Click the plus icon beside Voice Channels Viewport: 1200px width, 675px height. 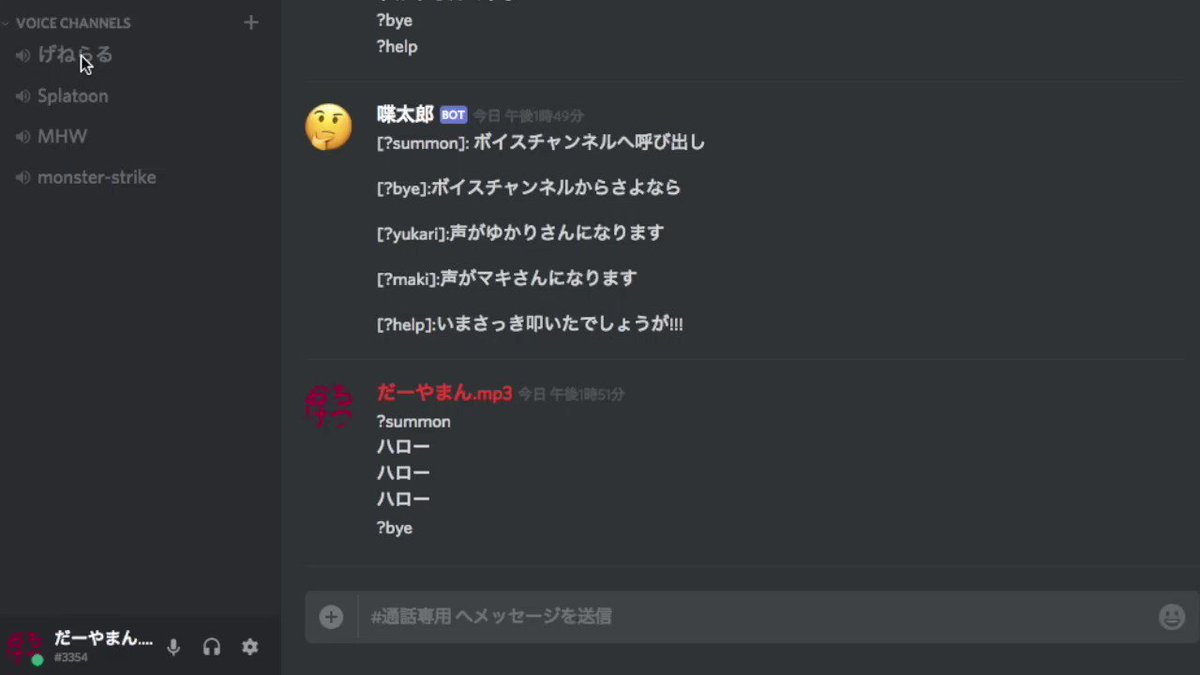click(251, 22)
